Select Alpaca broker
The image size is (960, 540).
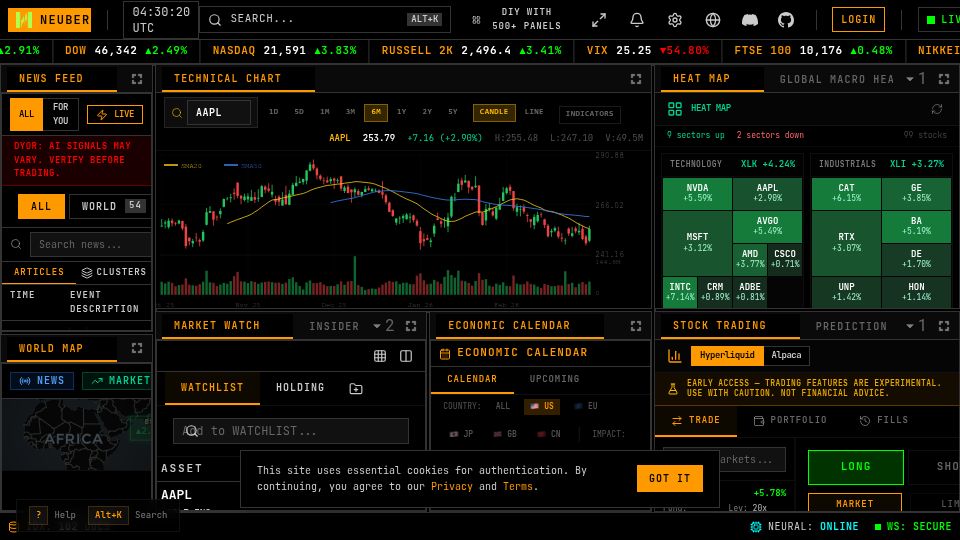click(786, 355)
